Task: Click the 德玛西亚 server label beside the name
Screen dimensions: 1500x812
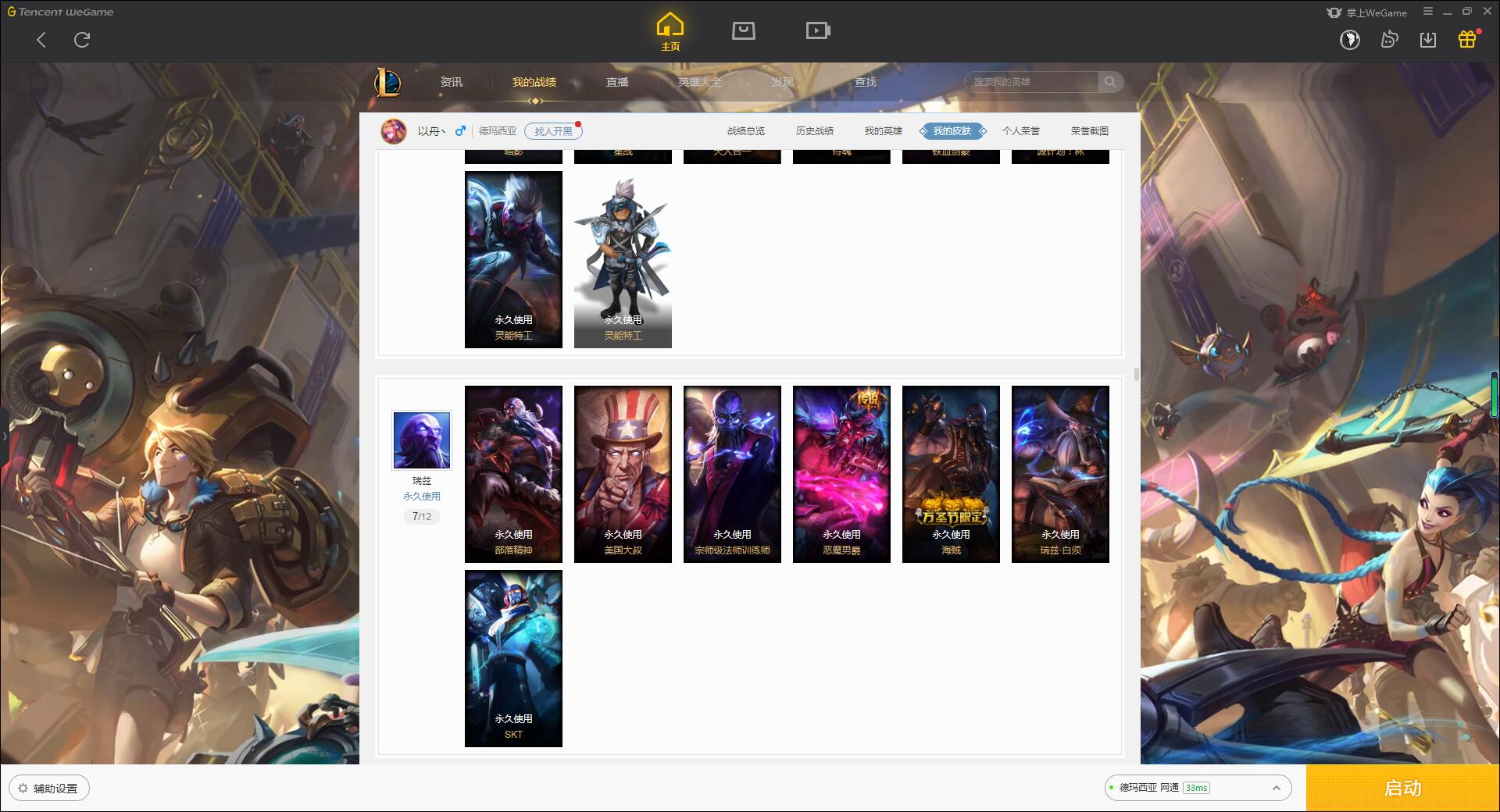Action: click(498, 131)
